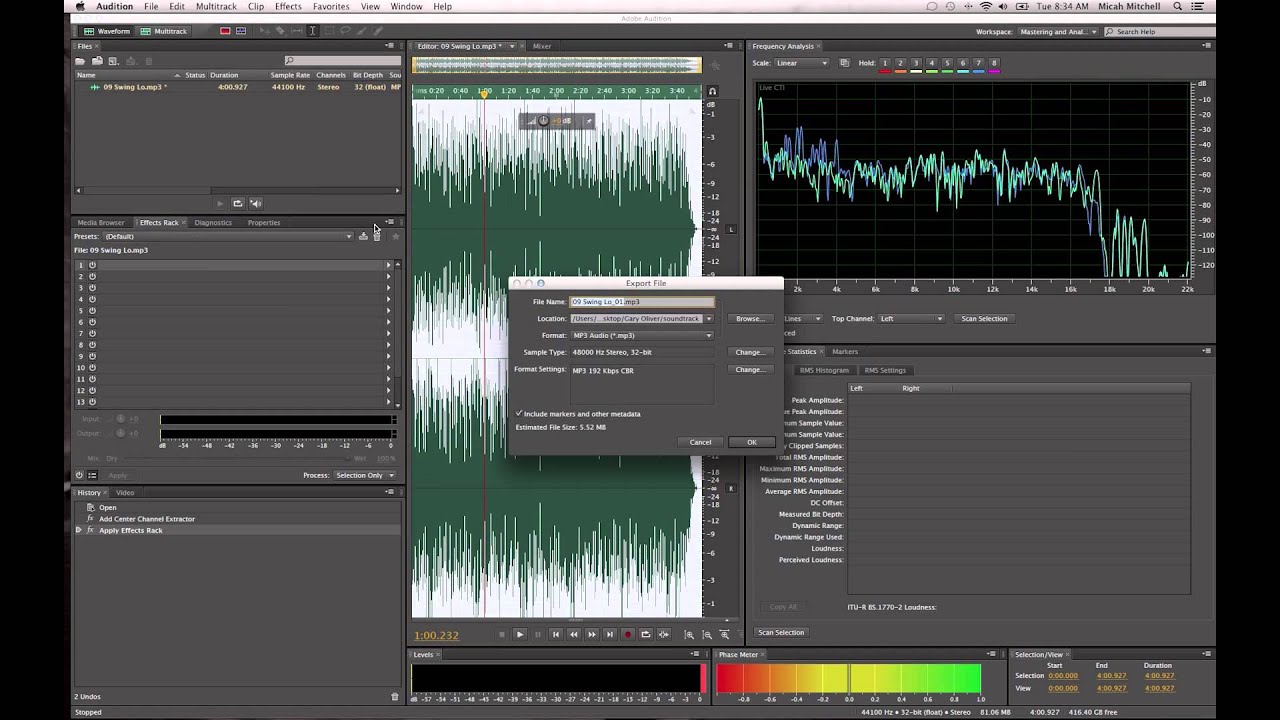Click Cancel in Export File dialog
Screen dimensions: 1280x720
700,442
